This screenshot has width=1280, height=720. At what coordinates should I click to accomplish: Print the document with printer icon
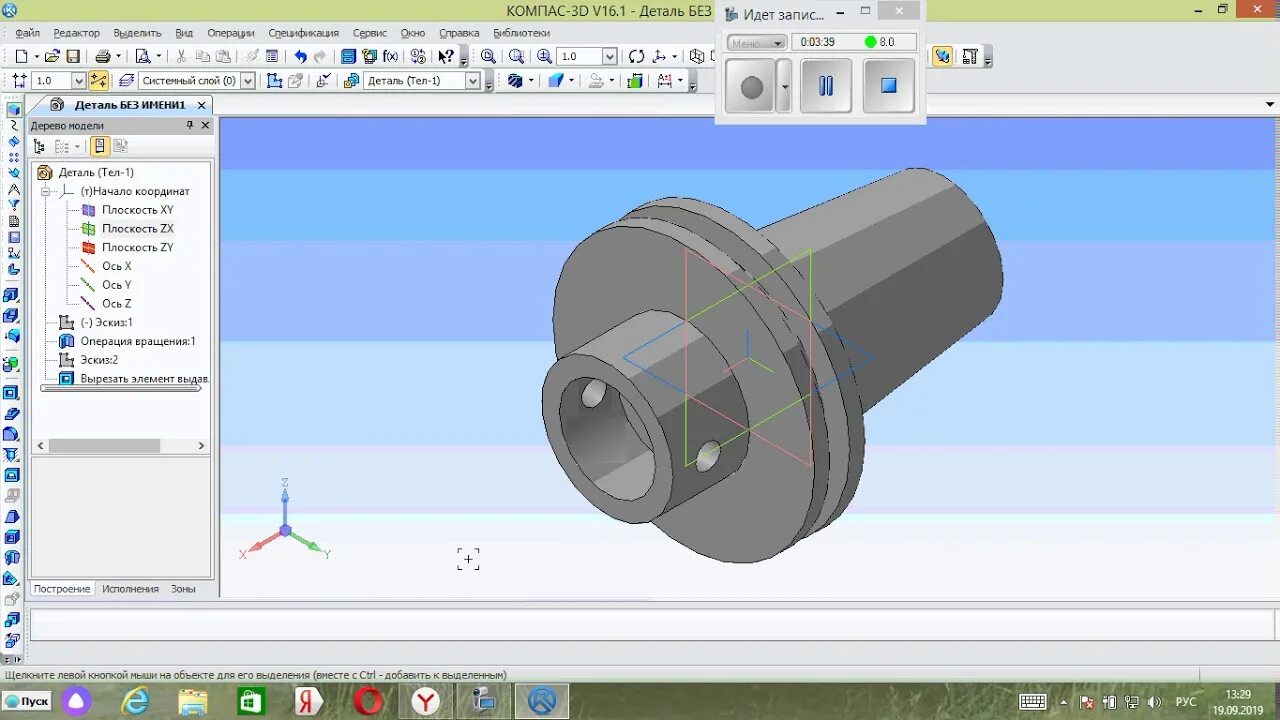click(102, 56)
